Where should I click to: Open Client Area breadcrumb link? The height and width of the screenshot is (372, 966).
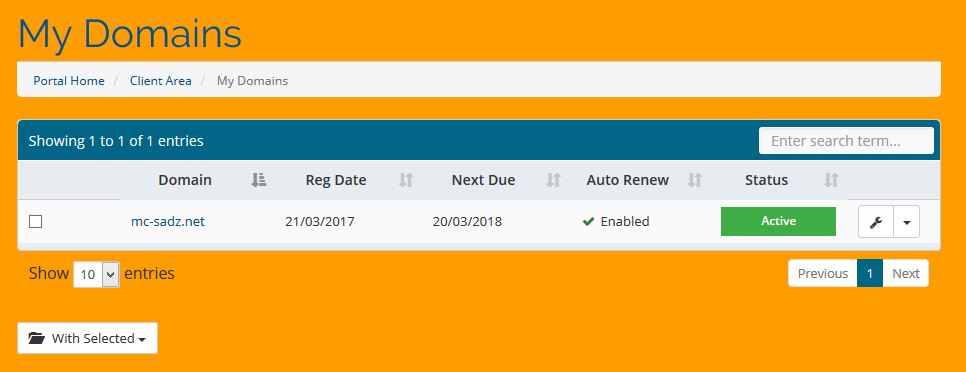pyautogui.click(x=161, y=81)
